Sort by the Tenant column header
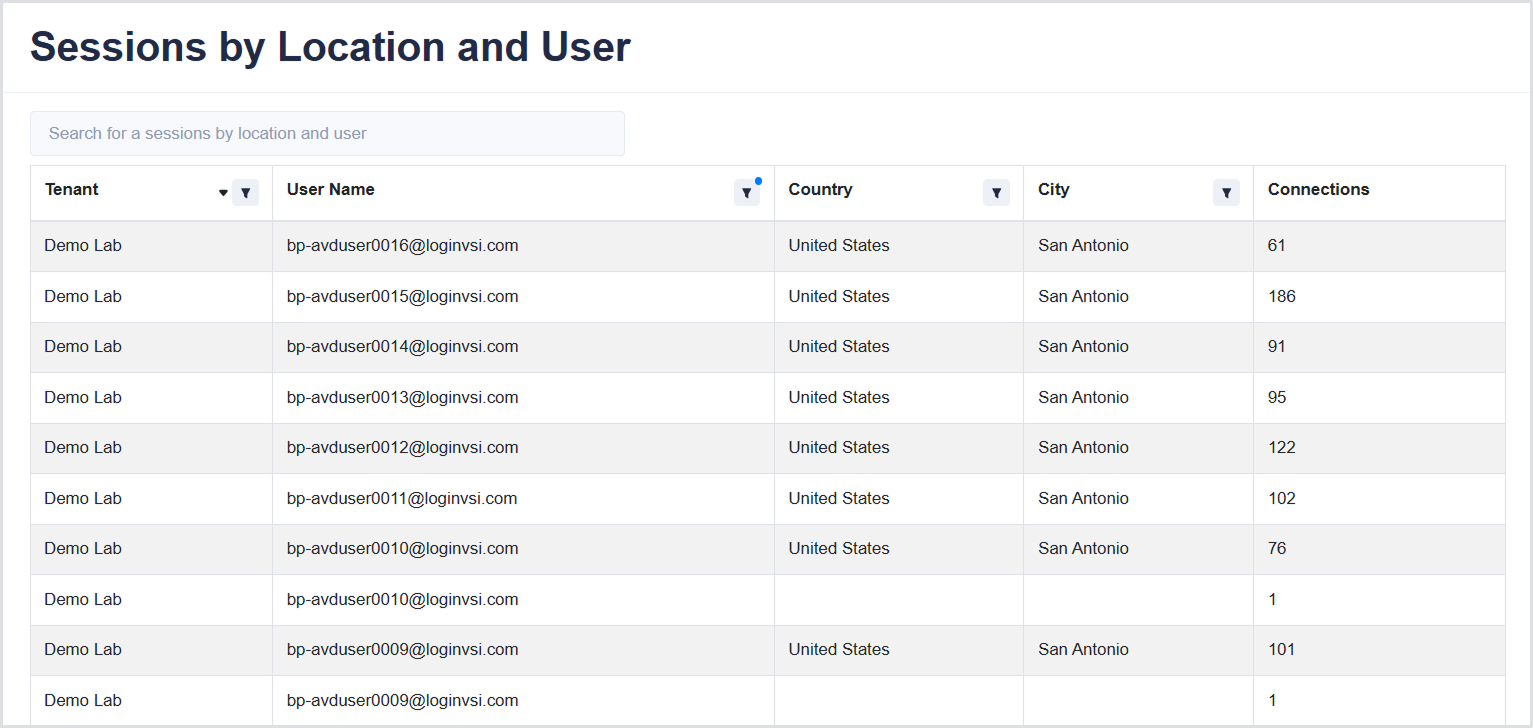 72,189
